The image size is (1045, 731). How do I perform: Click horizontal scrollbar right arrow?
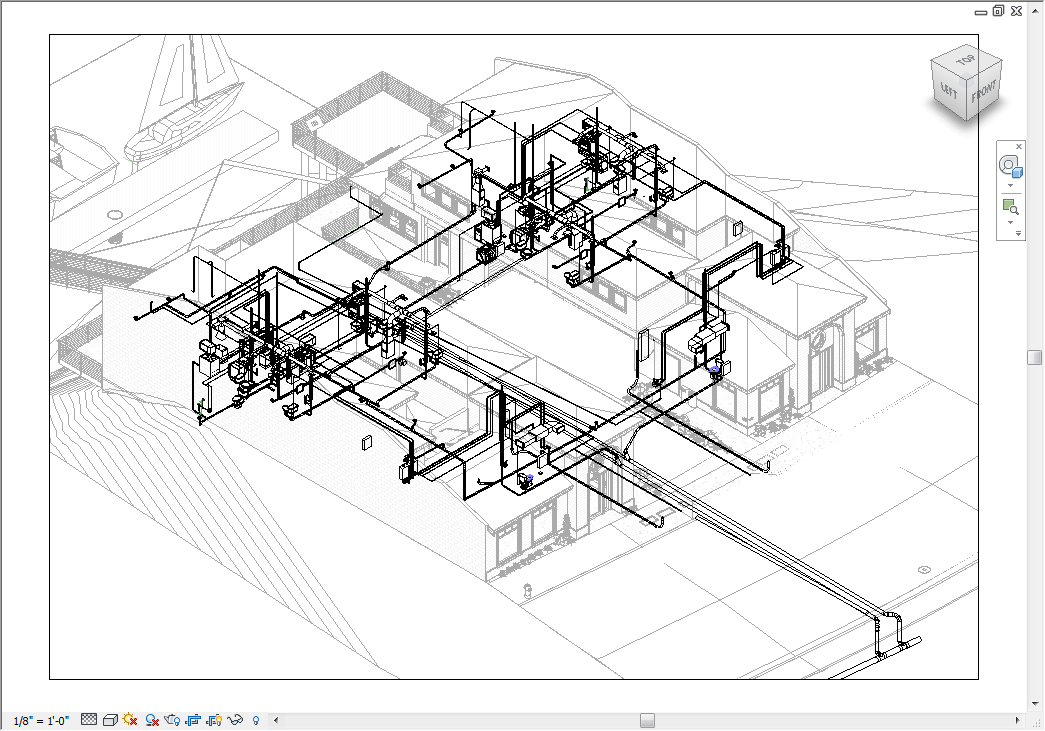click(x=1017, y=720)
